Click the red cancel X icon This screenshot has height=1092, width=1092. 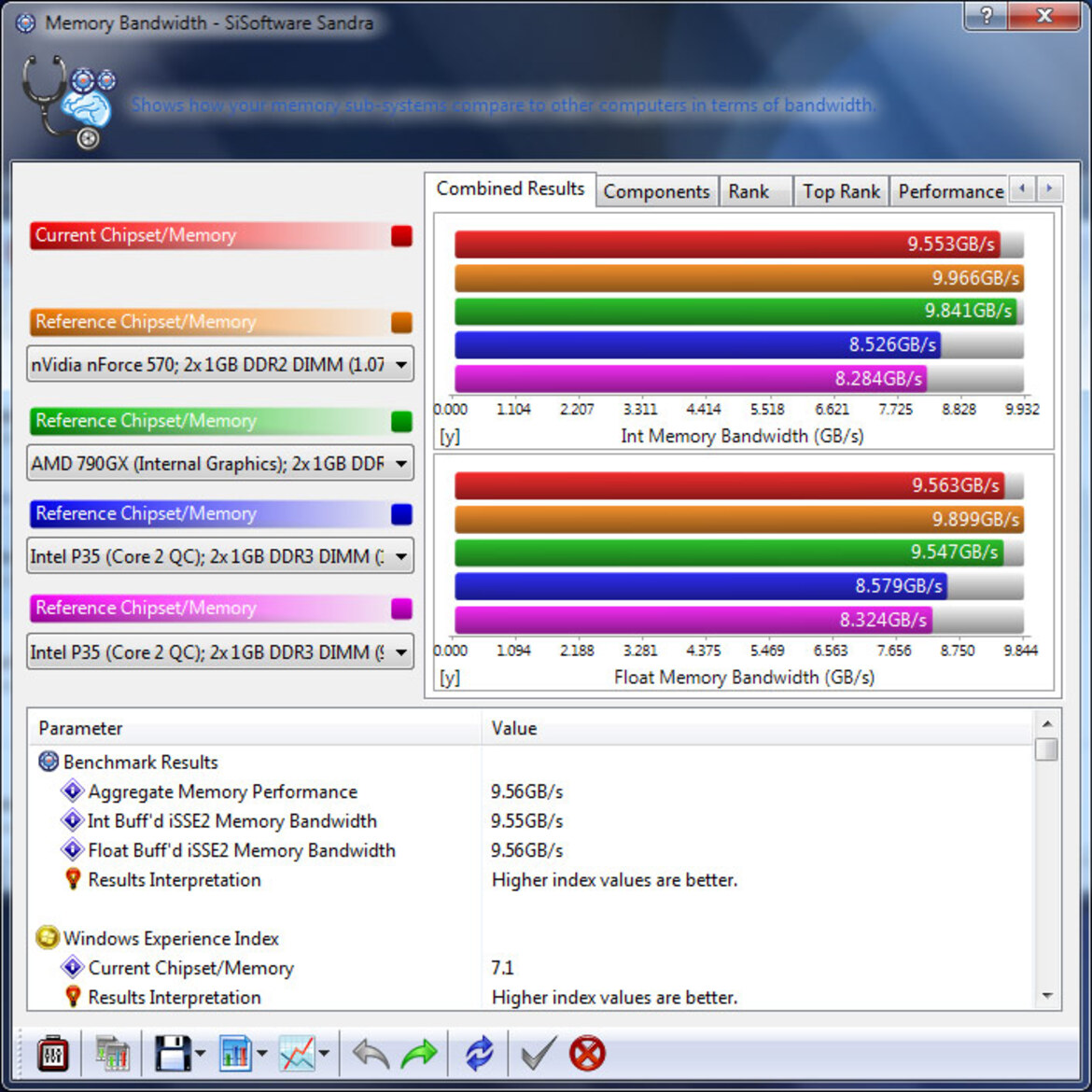pos(587,1053)
